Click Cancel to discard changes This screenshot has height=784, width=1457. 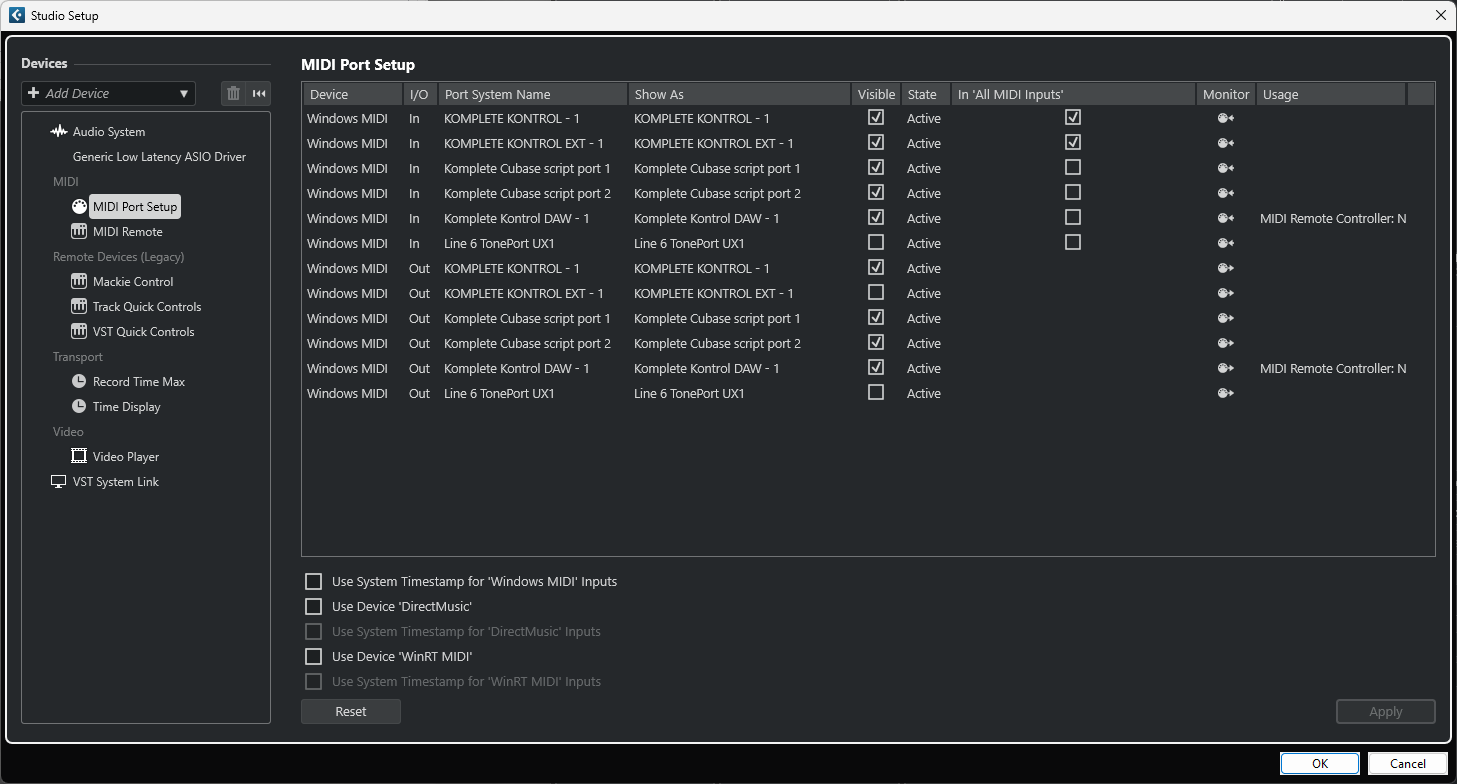tap(1408, 763)
